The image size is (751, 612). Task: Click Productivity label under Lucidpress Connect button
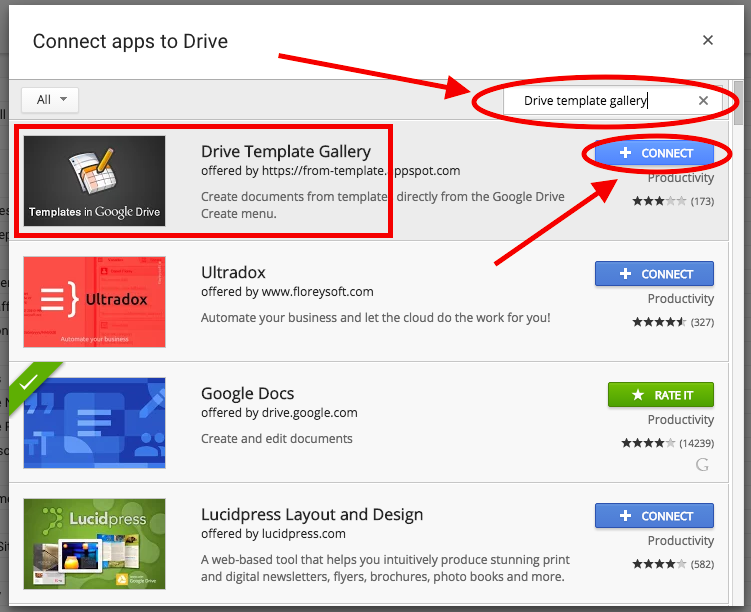pyautogui.click(x=681, y=541)
